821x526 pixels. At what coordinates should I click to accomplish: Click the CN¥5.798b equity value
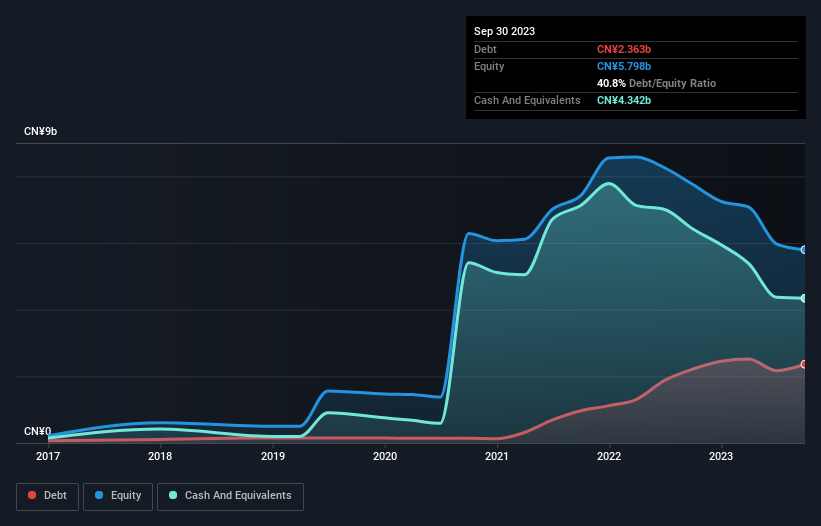click(624, 66)
